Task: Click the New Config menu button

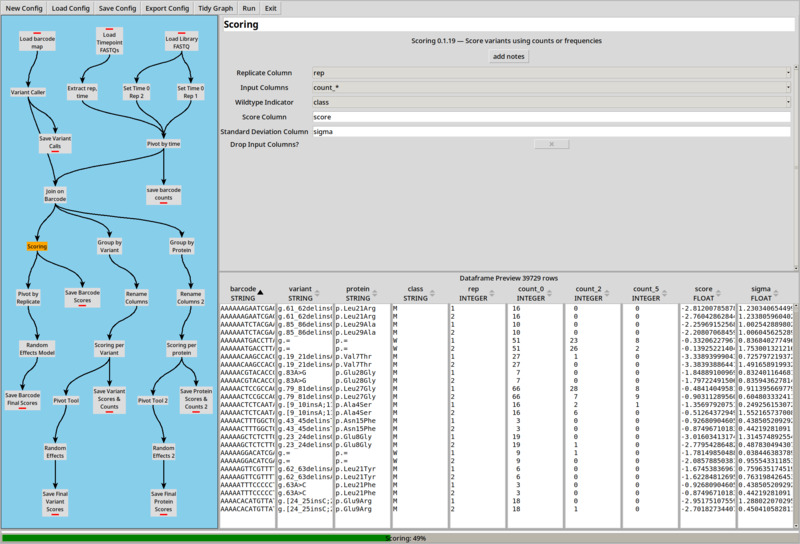Action: [24, 8]
